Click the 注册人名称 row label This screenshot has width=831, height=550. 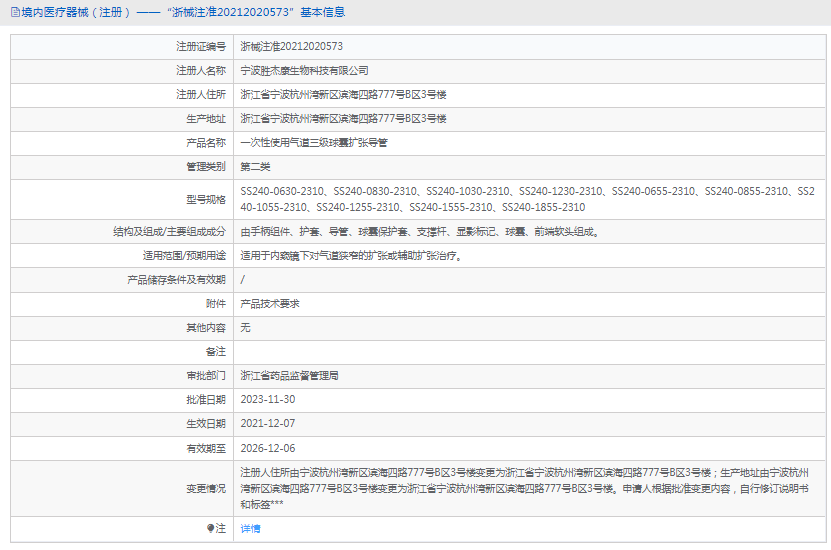pos(201,70)
